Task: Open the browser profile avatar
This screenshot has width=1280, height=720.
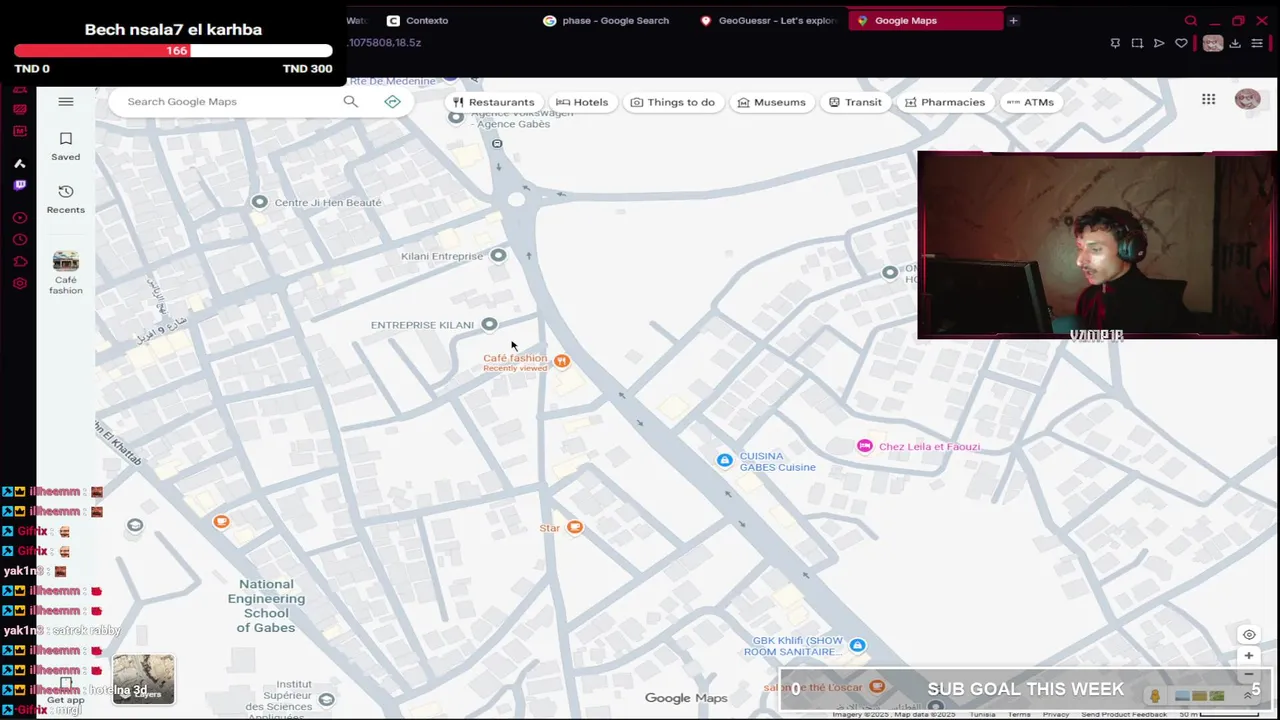Action: click(1212, 43)
